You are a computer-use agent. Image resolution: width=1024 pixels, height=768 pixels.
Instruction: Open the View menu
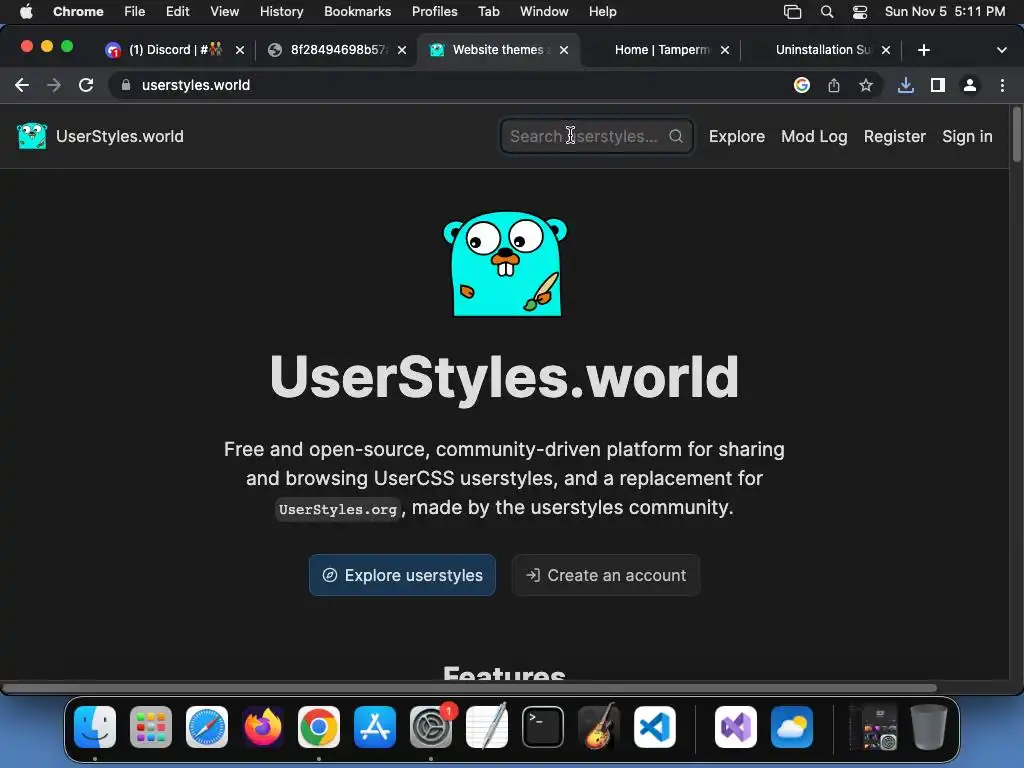pyautogui.click(x=224, y=12)
